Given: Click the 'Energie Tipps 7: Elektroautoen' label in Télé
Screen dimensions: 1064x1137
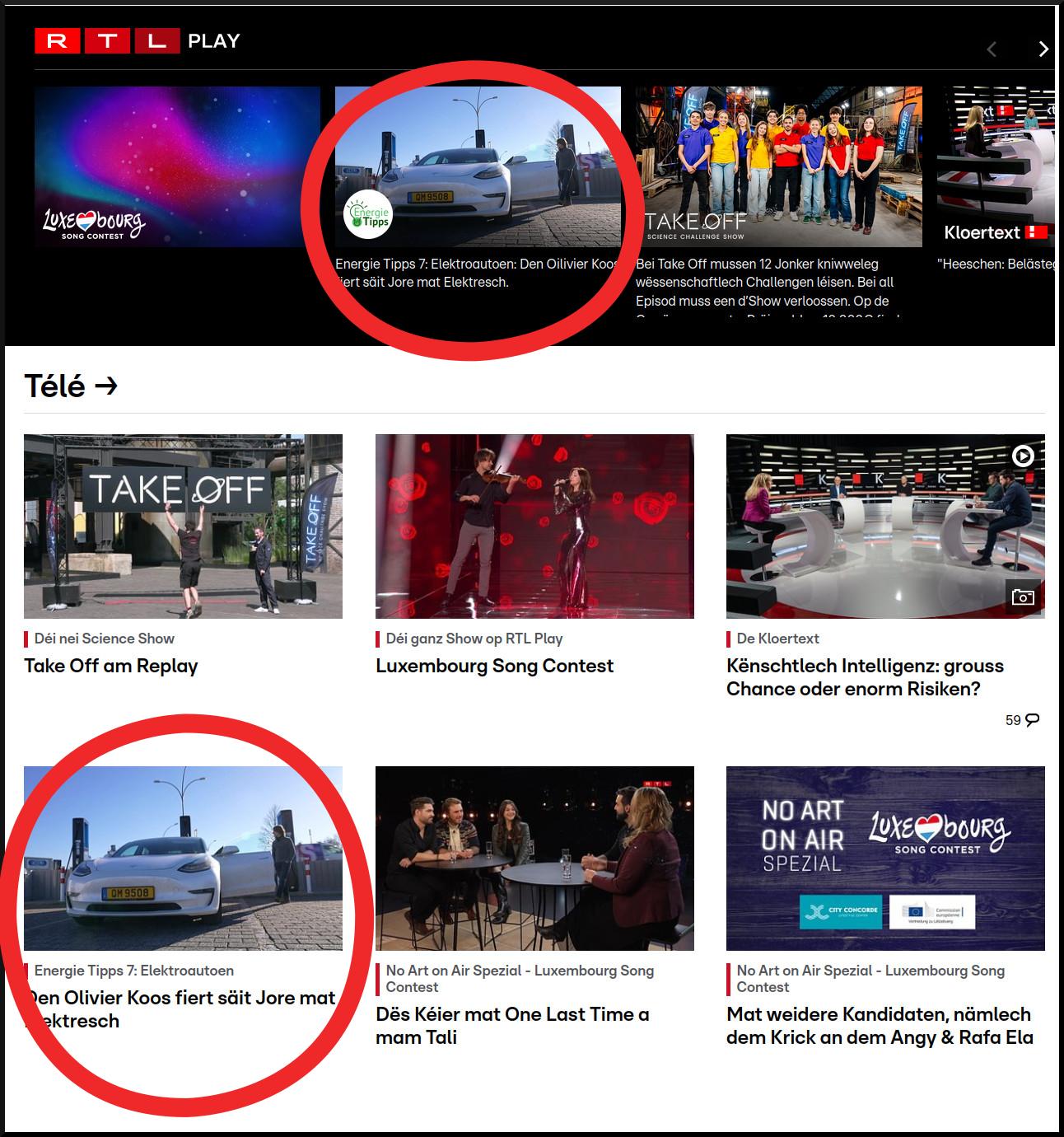Looking at the screenshot, I should [x=134, y=971].
